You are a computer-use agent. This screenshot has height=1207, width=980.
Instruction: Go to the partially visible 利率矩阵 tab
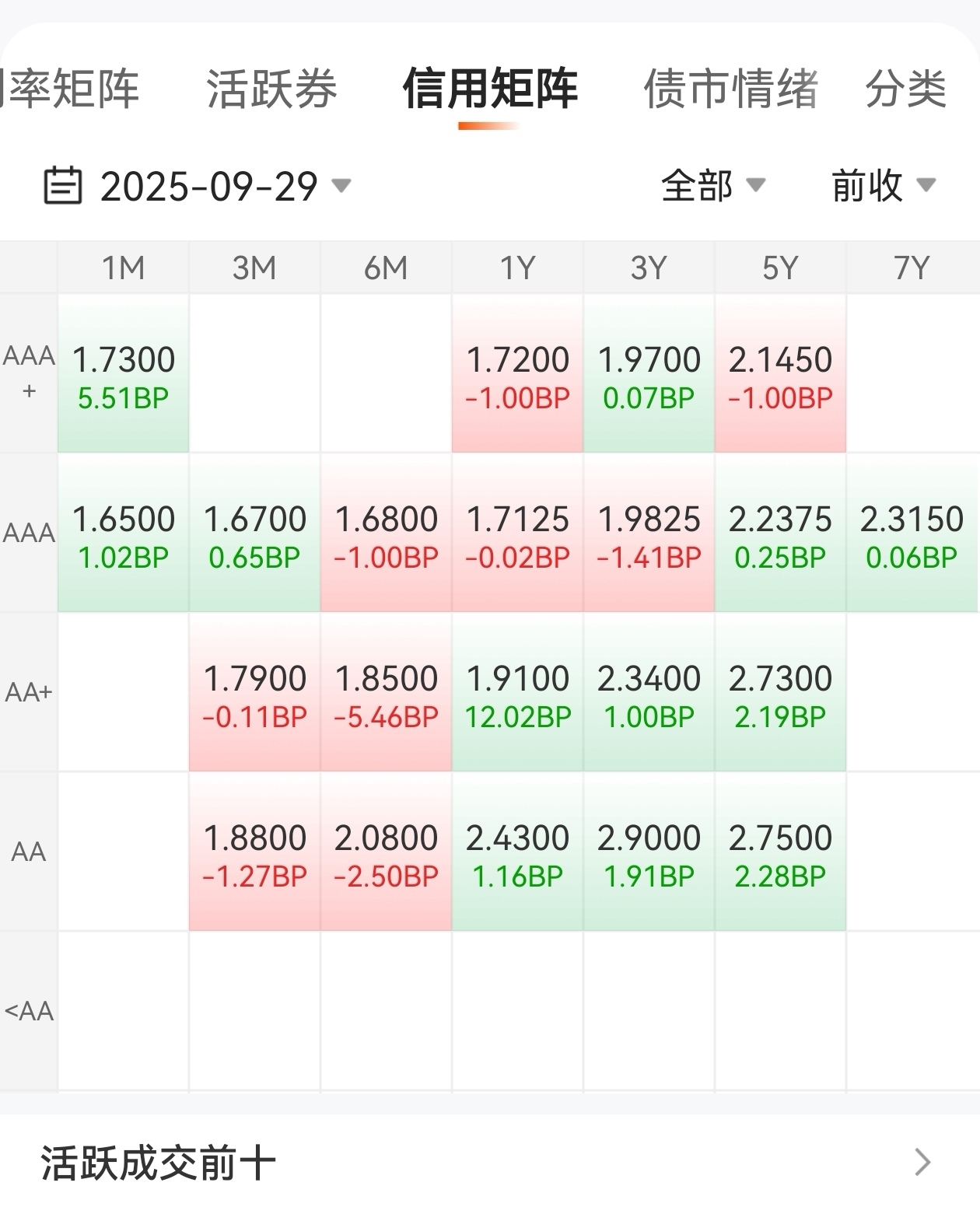point(70,88)
